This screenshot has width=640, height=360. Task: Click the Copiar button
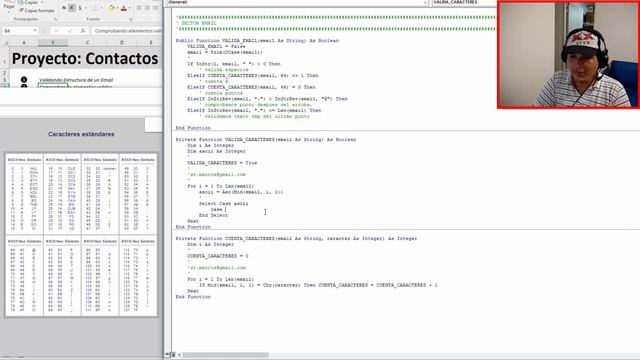(x=28, y=2)
